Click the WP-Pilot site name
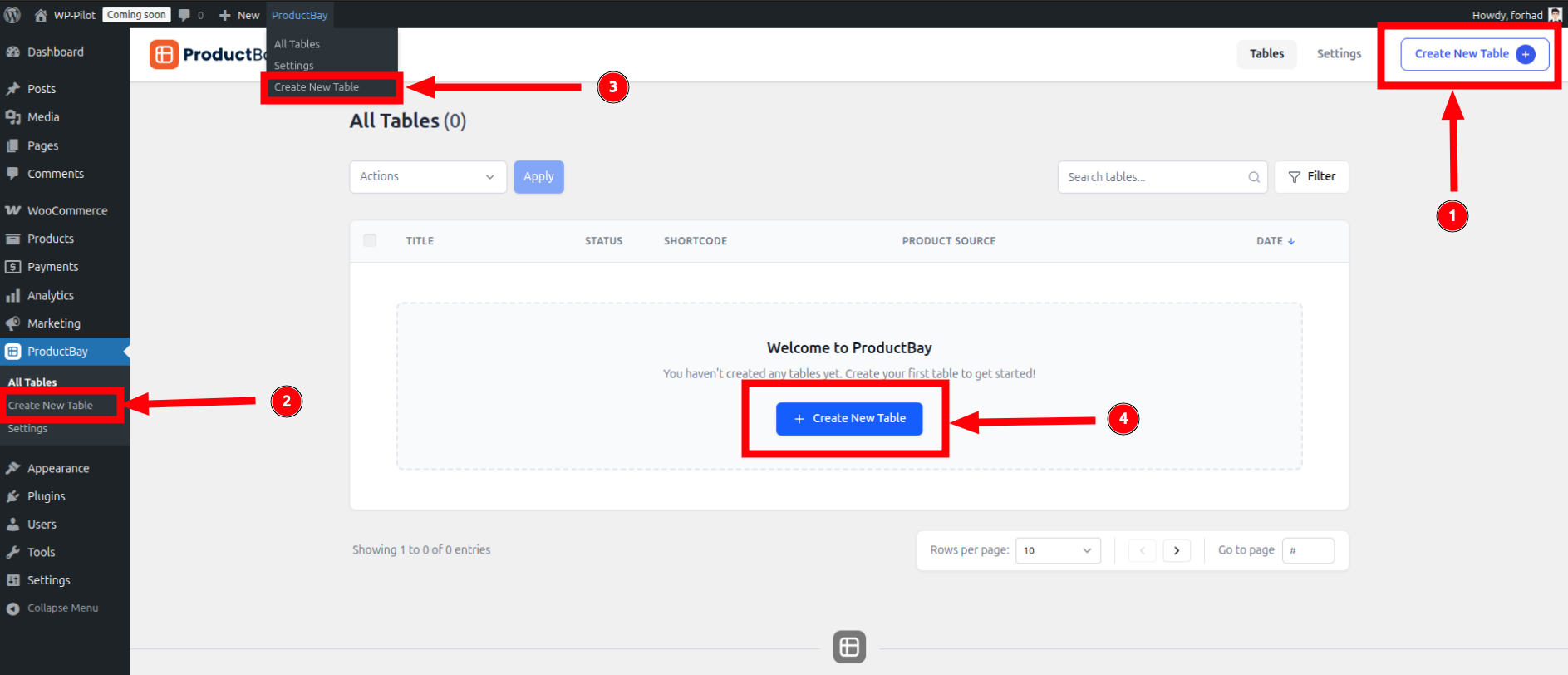 point(75,15)
